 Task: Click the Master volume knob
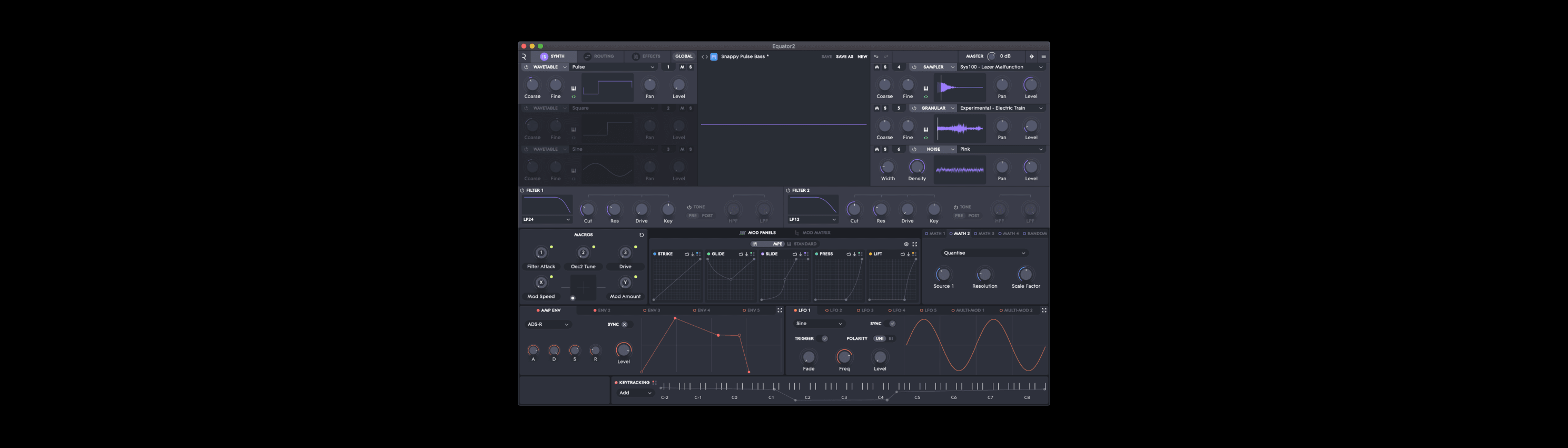pyautogui.click(x=991, y=56)
